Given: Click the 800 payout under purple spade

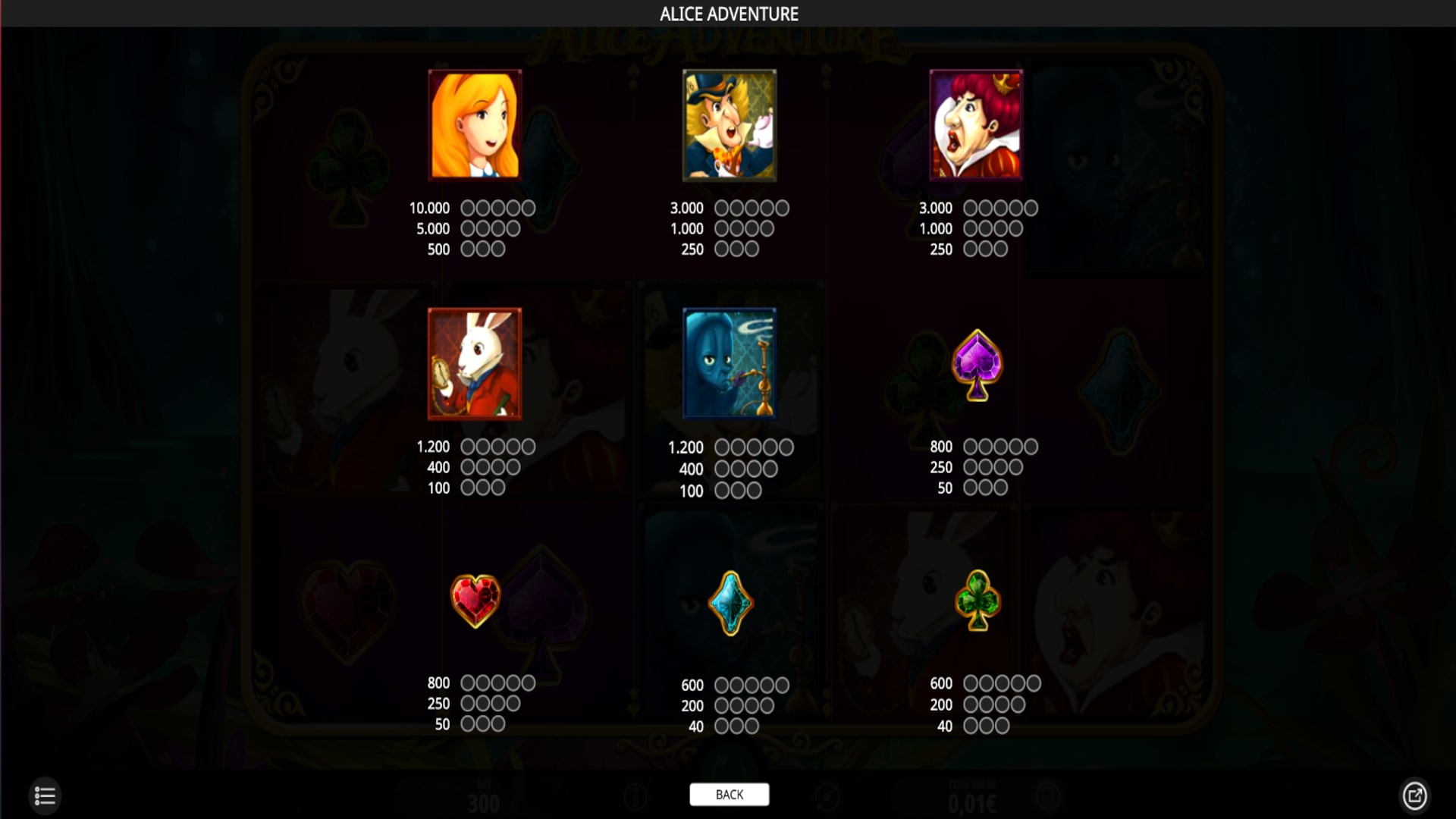Looking at the screenshot, I should [941, 447].
